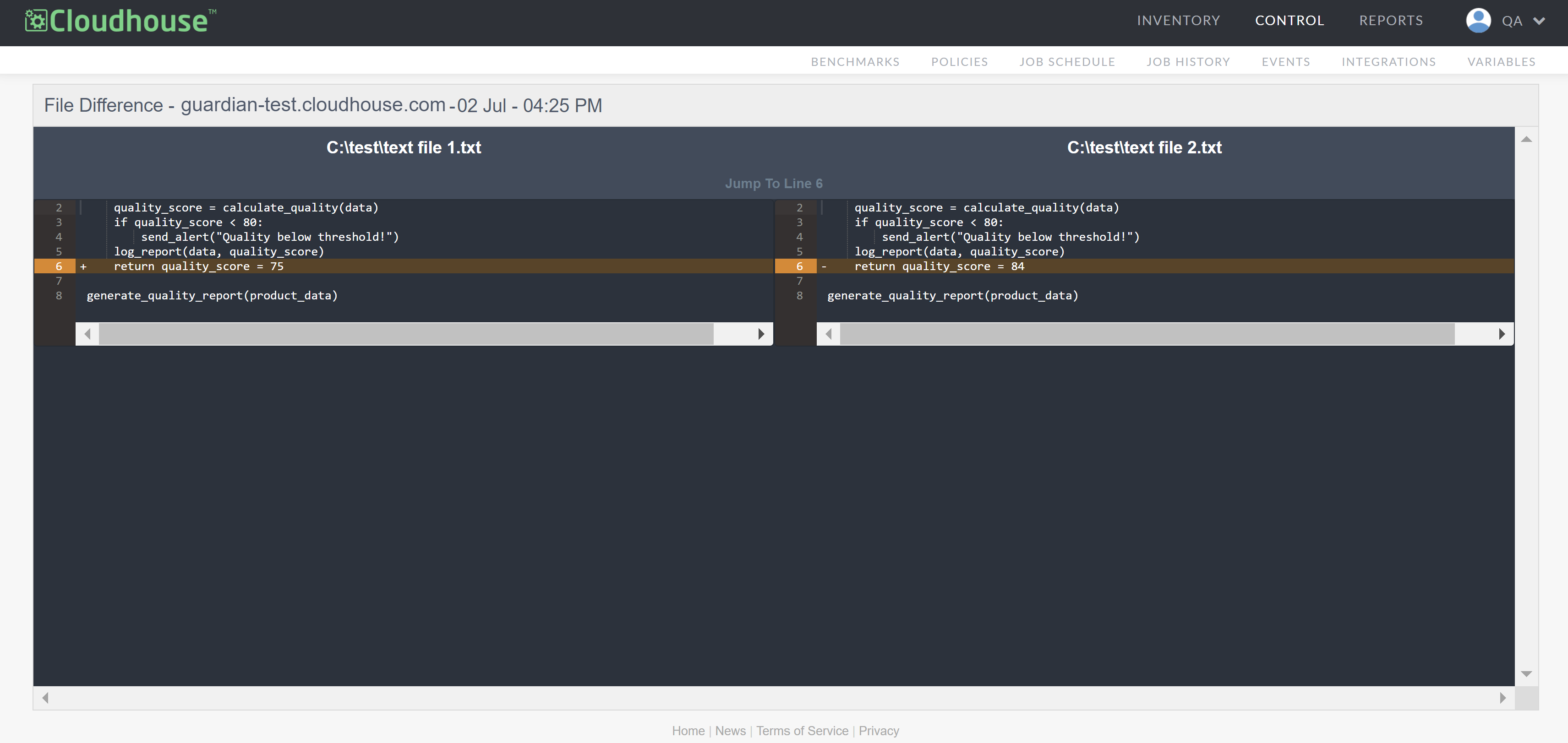Click the plus marker on file 1 line 6
Screen dimensions: 1568x743
[83, 266]
